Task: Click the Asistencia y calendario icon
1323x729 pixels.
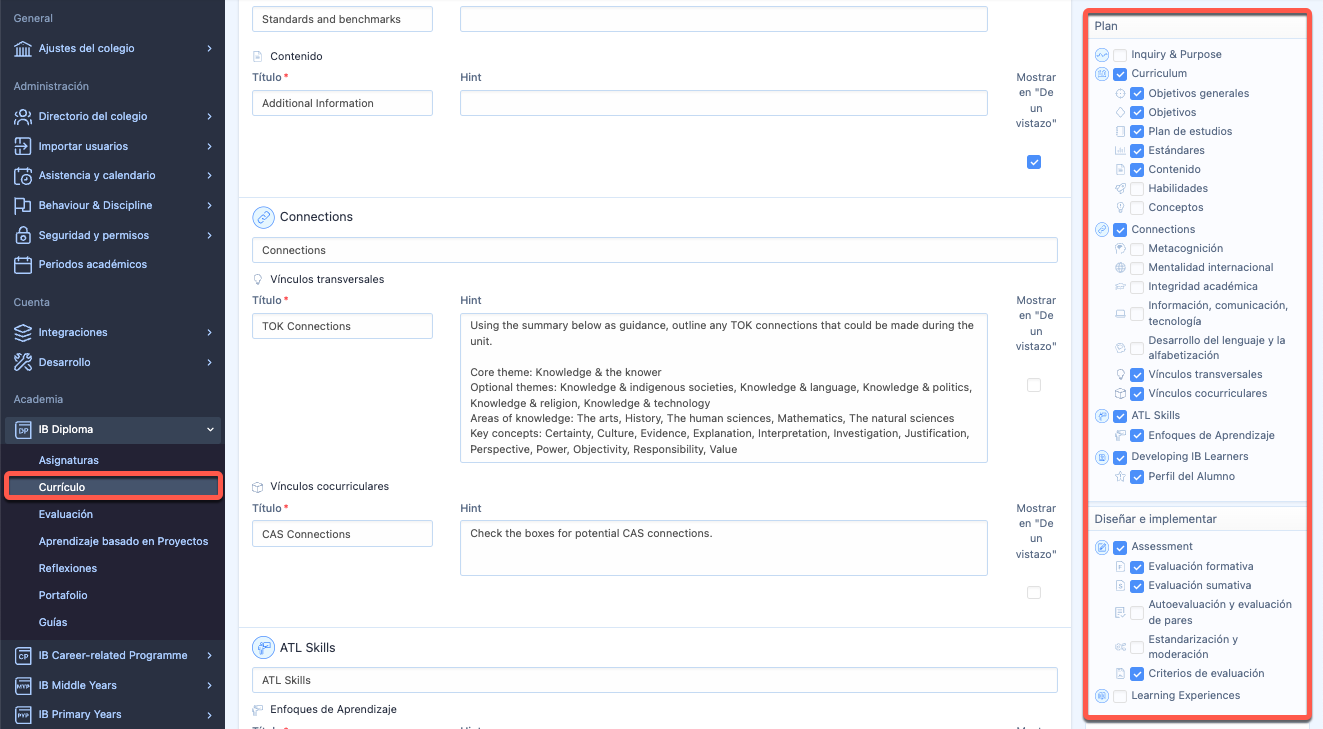Action: click(x=23, y=176)
